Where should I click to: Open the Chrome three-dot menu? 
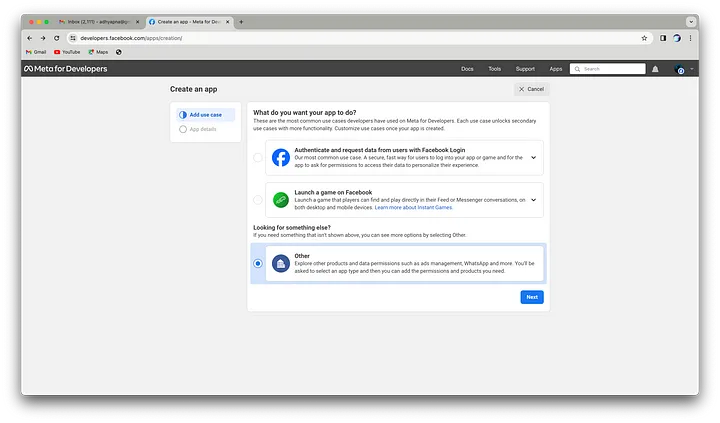click(690, 38)
